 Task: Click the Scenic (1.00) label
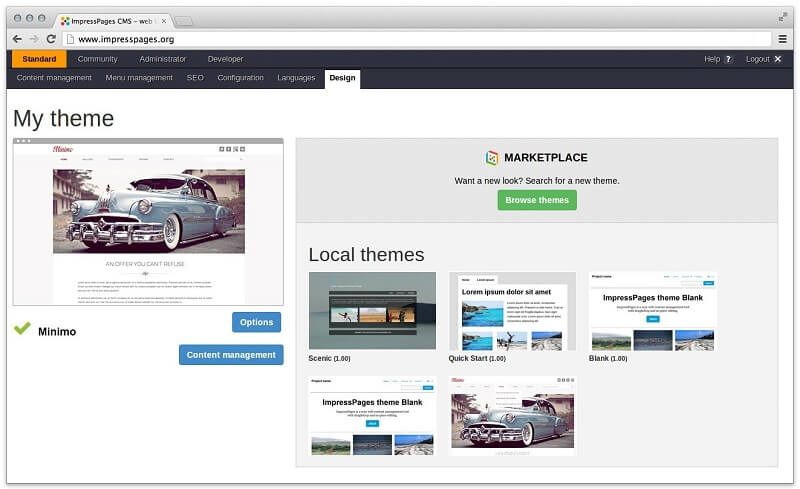pos(329,358)
